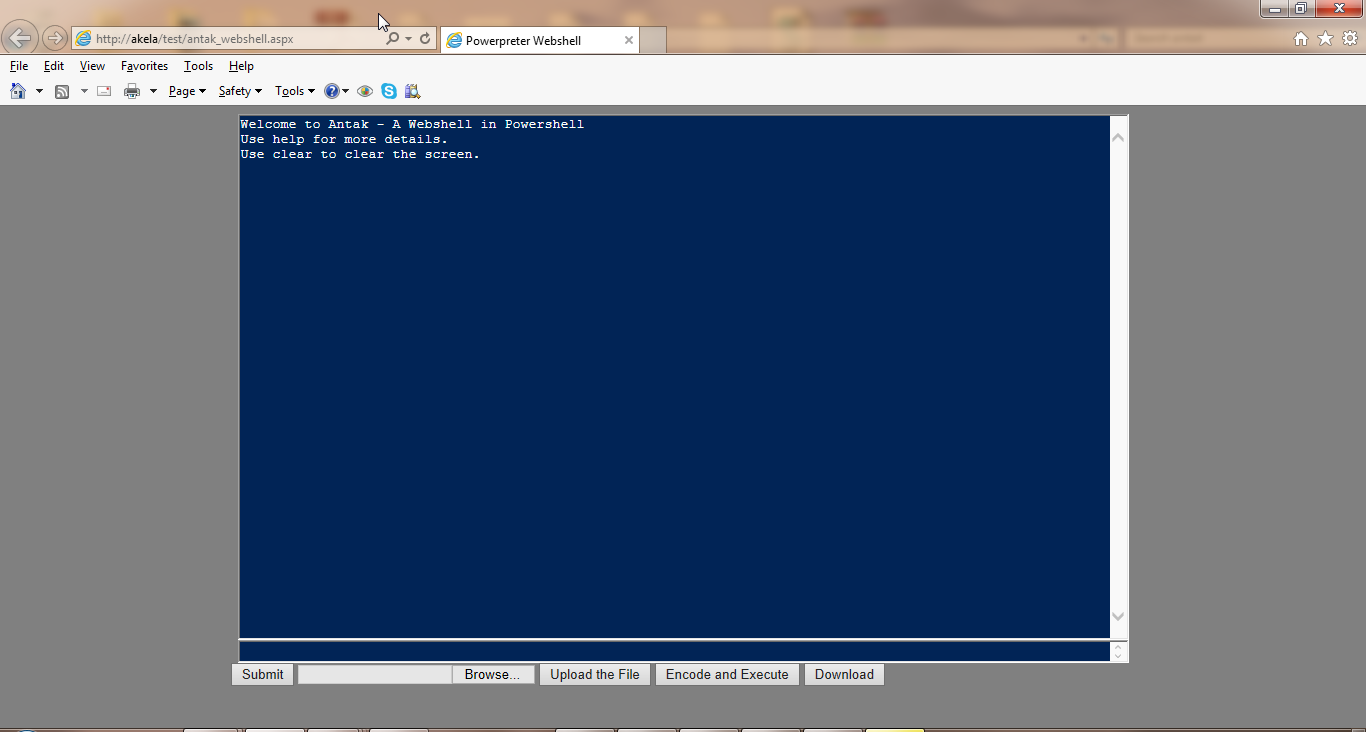Viewport: 1366px width, 732px height.
Task: Click the console scrollbar down arrow
Action: (x=1118, y=616)
